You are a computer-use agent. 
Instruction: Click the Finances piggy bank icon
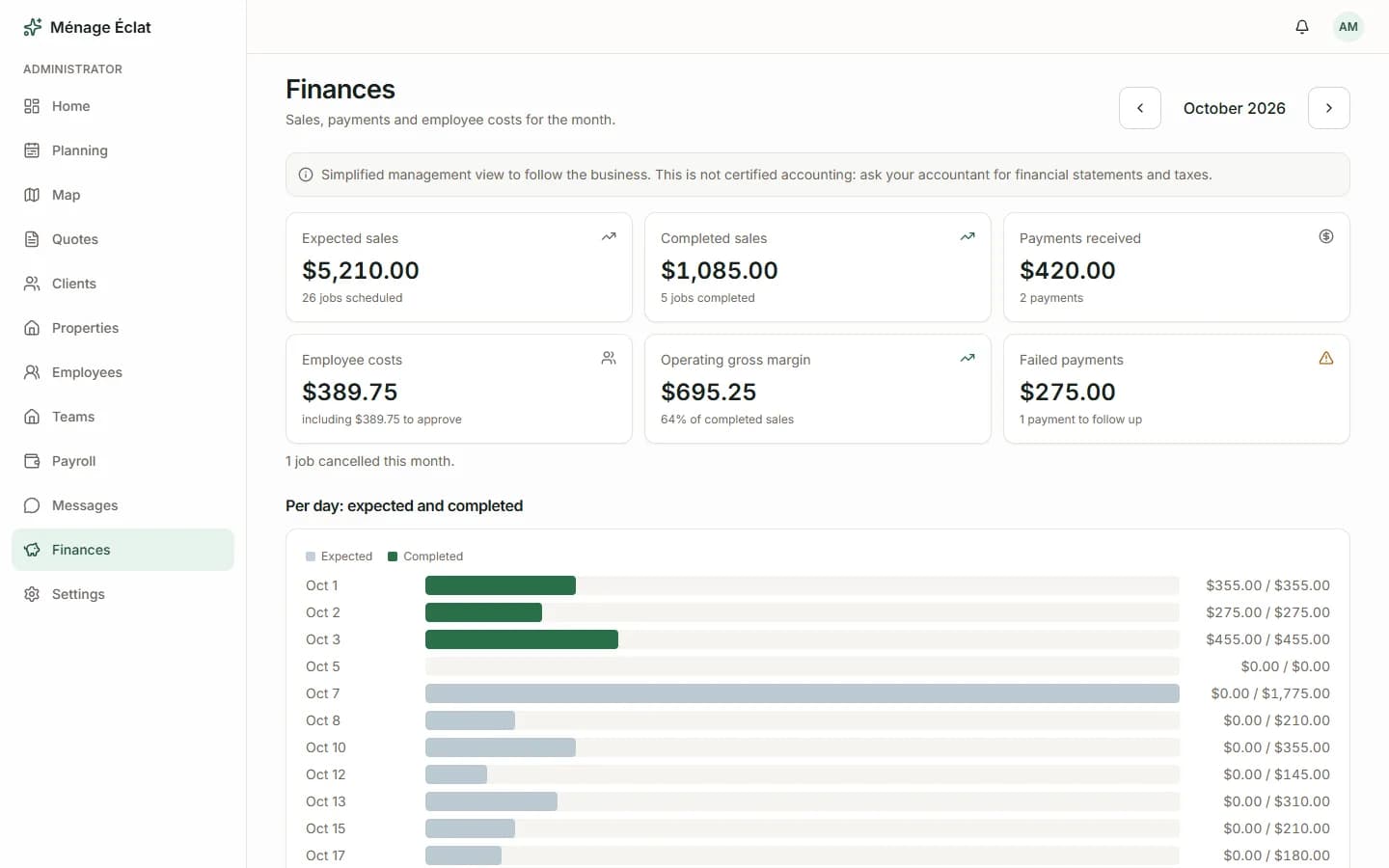32,550
